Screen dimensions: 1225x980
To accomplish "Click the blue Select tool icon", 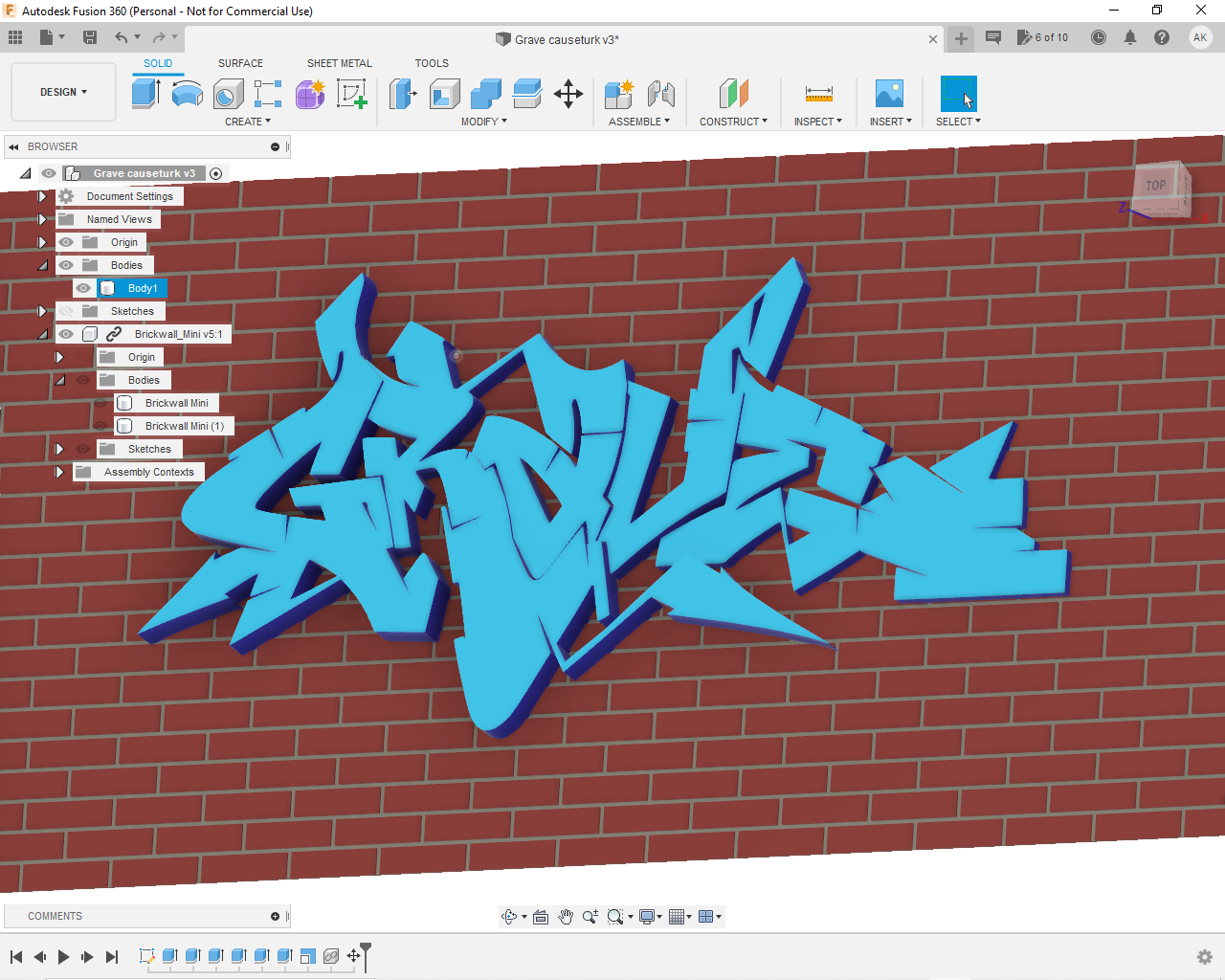I will click(x=959, y=94).
